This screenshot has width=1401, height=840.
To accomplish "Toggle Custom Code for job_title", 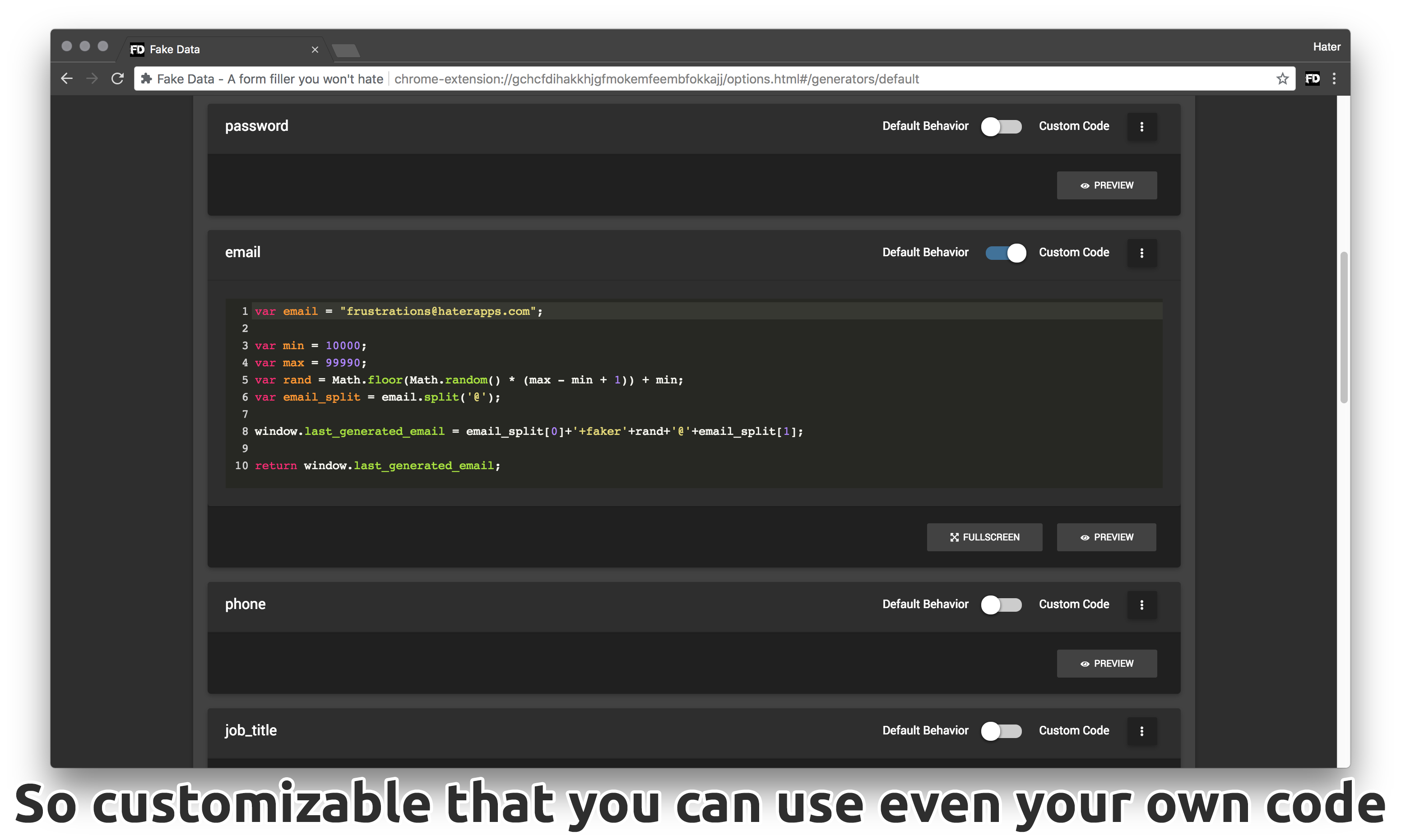I will tap(1001, 731).
